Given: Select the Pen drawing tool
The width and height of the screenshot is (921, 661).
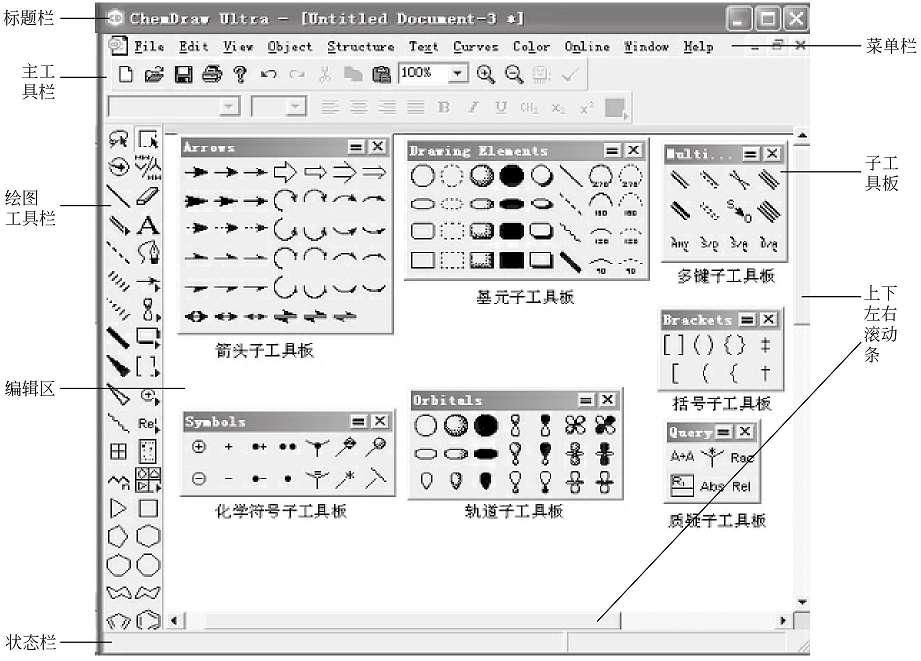Looking at the screenshot, I should (x=149, y=253).
